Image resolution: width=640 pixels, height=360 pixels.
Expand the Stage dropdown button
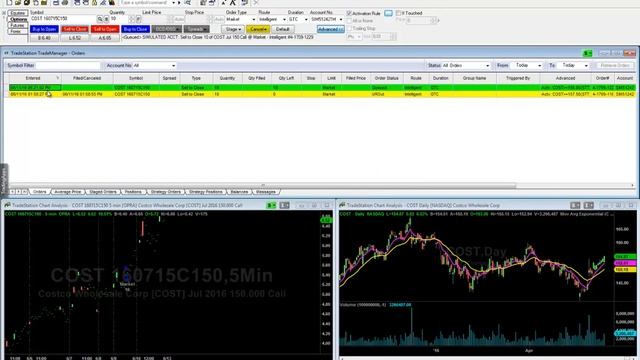(x=233, y=29)
